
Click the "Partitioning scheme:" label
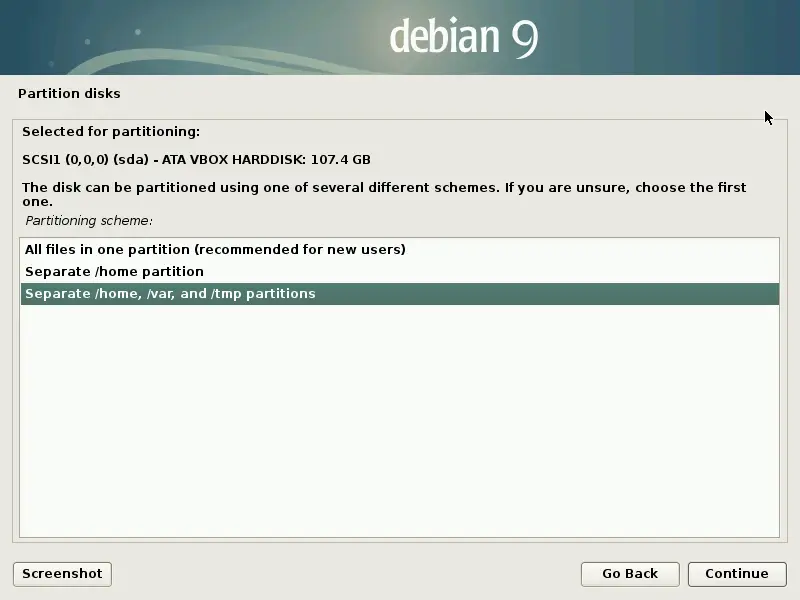coord(89,221)
